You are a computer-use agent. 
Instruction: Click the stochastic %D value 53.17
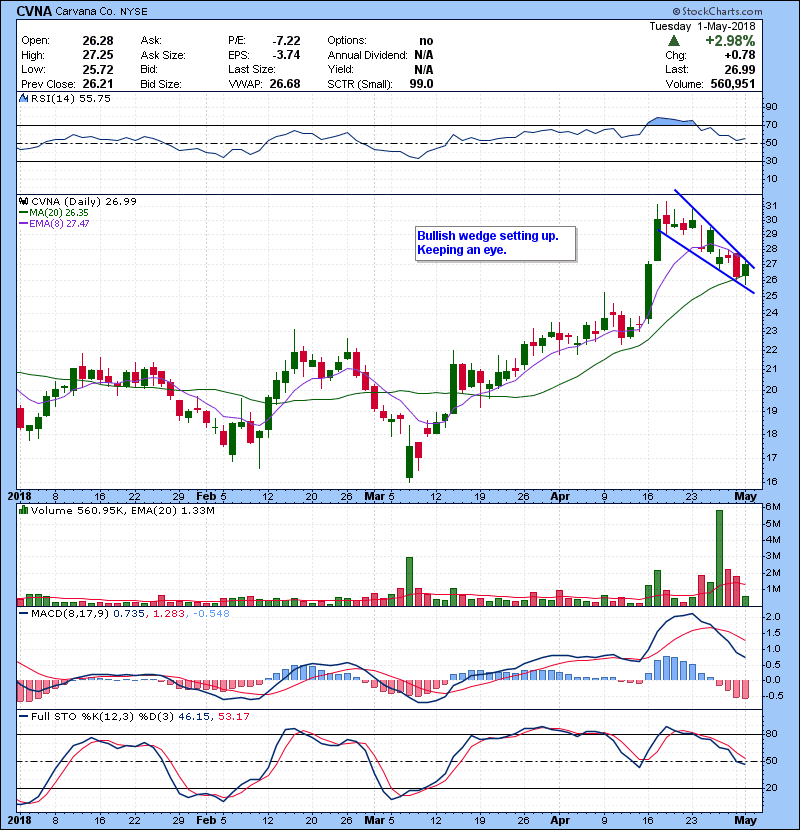click(x=233, y=716)
